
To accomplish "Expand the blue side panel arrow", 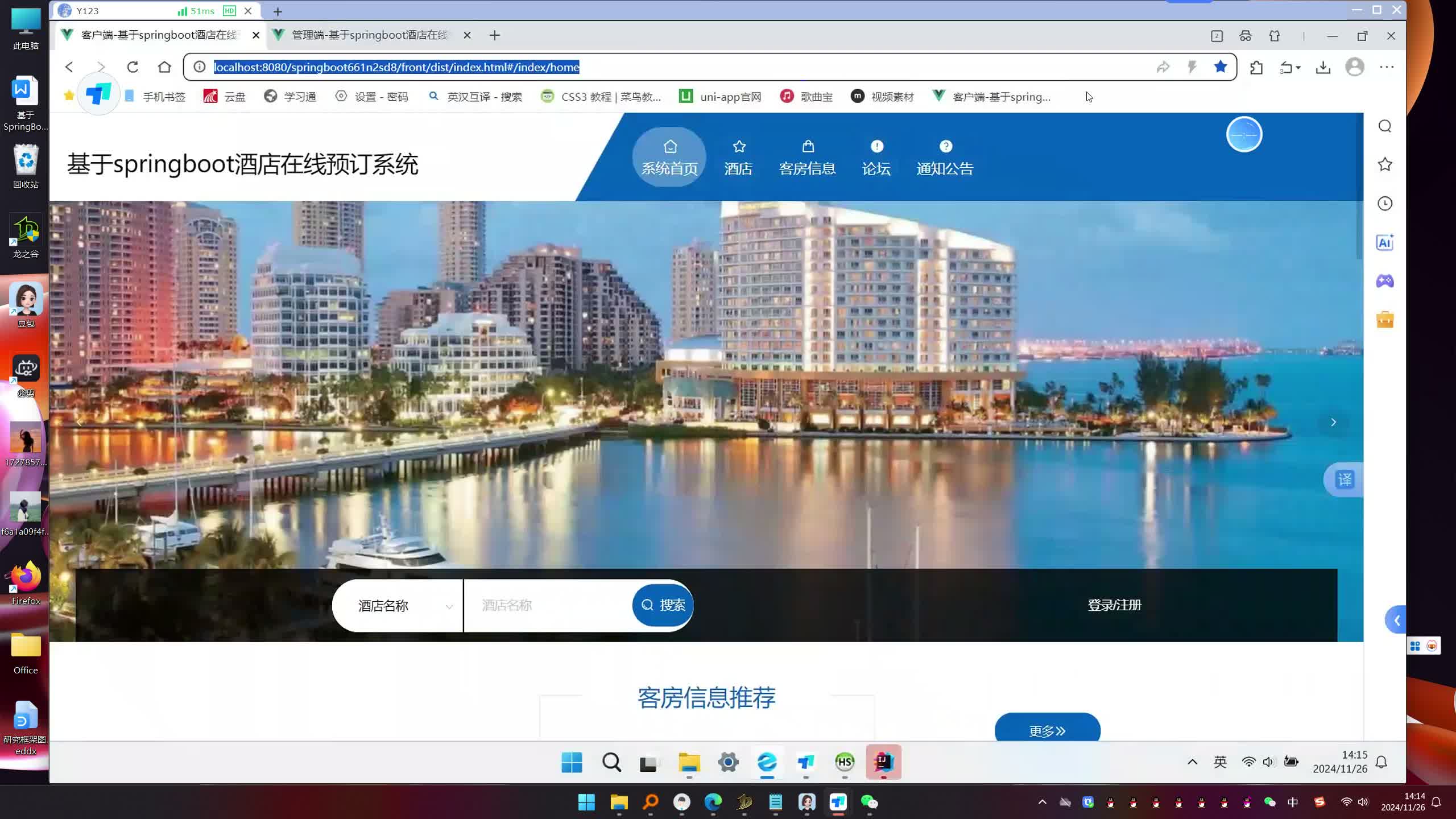I will [x=1396, y=621].
